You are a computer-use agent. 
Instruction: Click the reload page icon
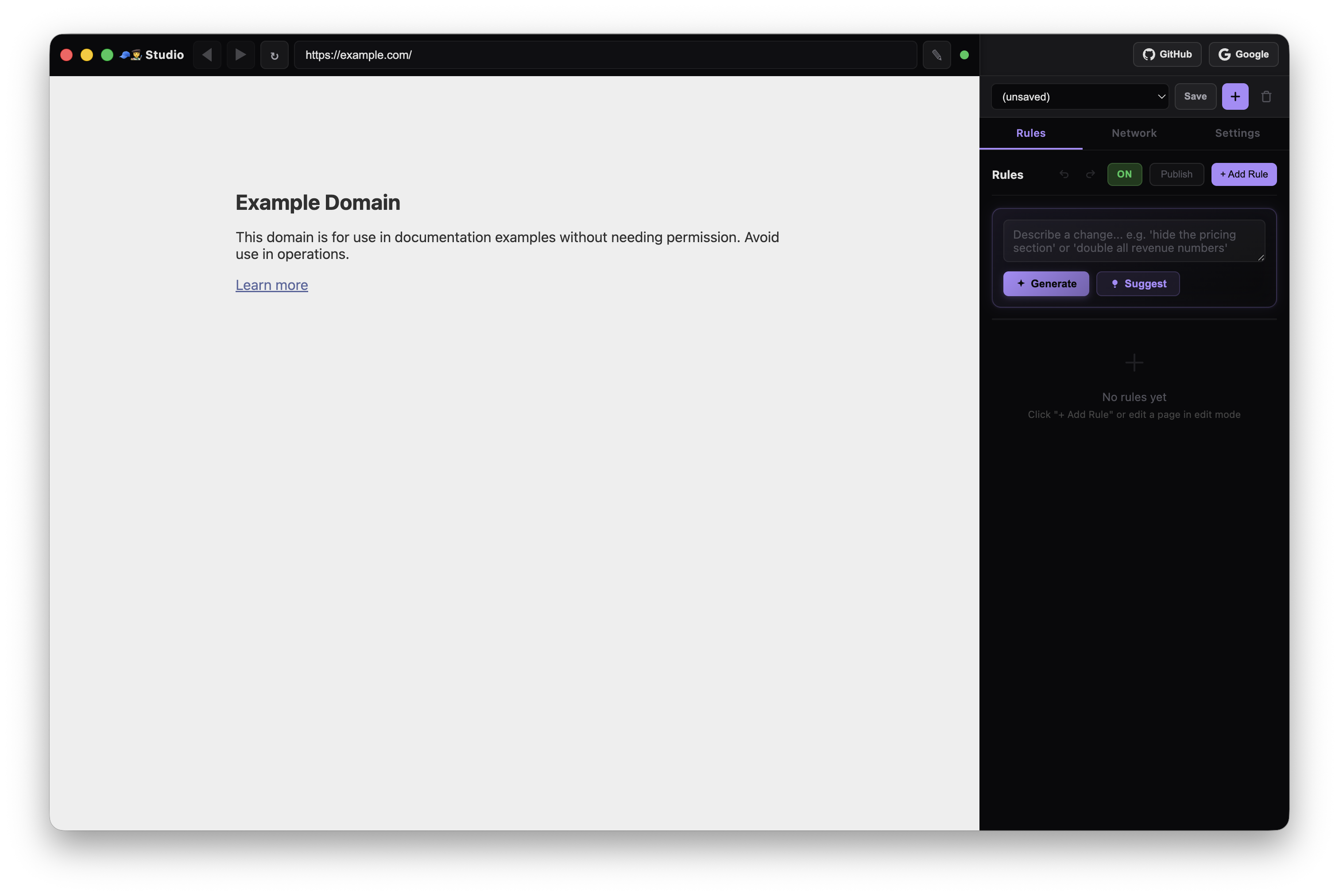[x=275, y=55]
